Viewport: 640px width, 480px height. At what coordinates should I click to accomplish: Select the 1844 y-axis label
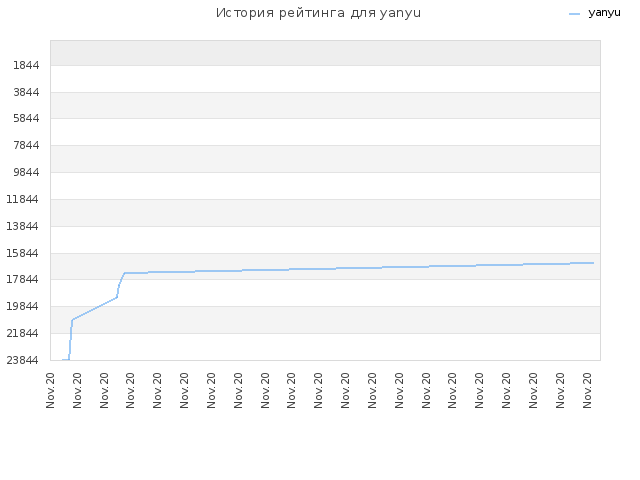pyautogui.click(x=26, y=65)
